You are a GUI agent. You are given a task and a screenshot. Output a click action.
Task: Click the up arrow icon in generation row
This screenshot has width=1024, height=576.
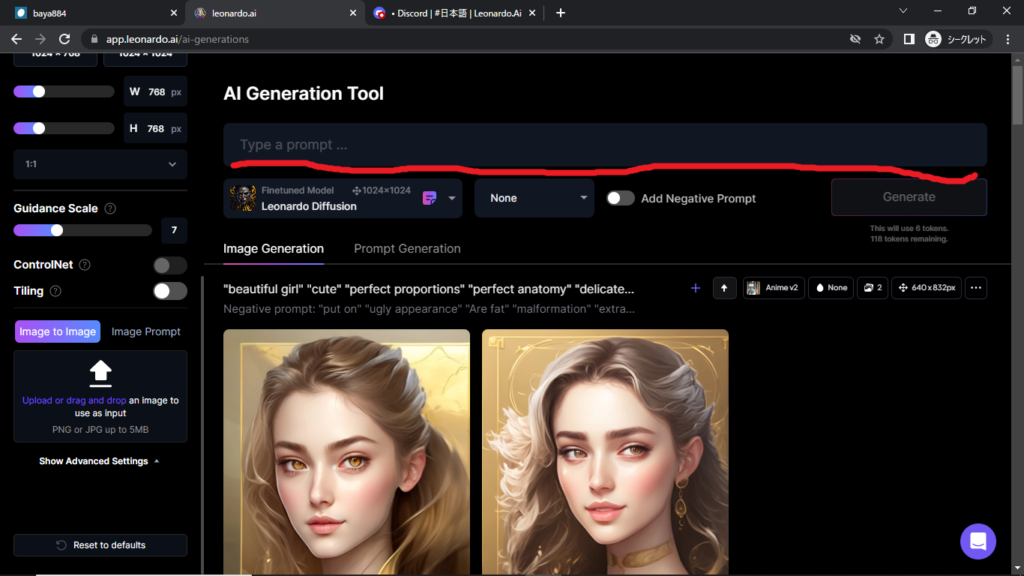click(724, 288)
